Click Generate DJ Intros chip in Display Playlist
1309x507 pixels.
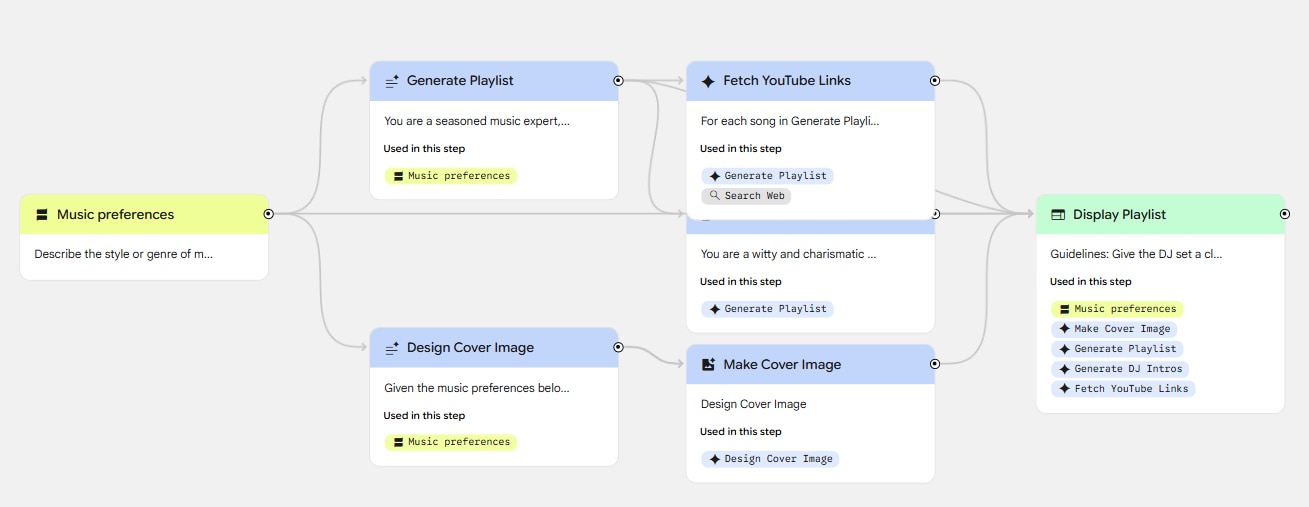pos(1120,369)
